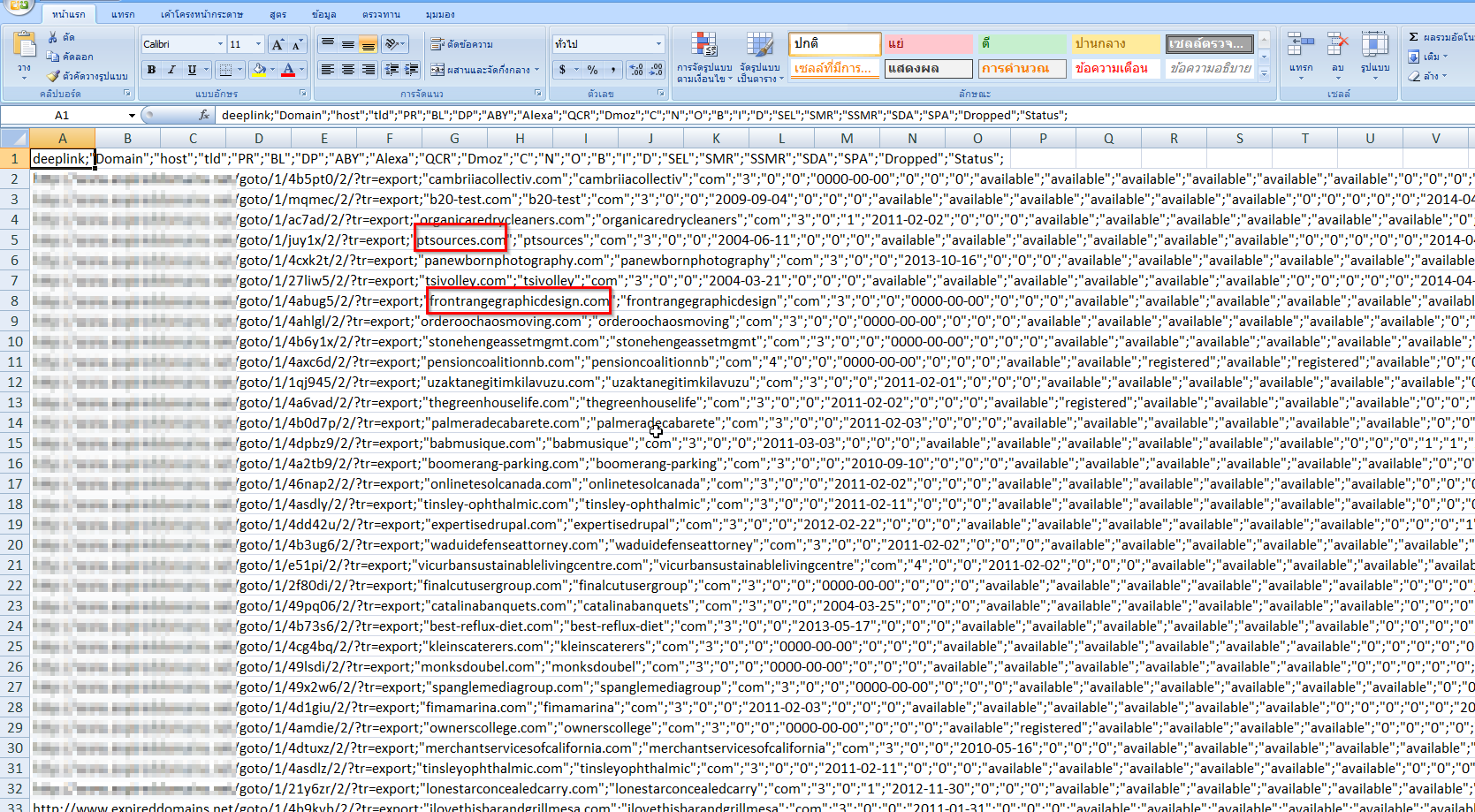Click the fill color bucket icon
Viewport: 1475px width, 812px height.
pyautogui.click(x=259, y=69)
